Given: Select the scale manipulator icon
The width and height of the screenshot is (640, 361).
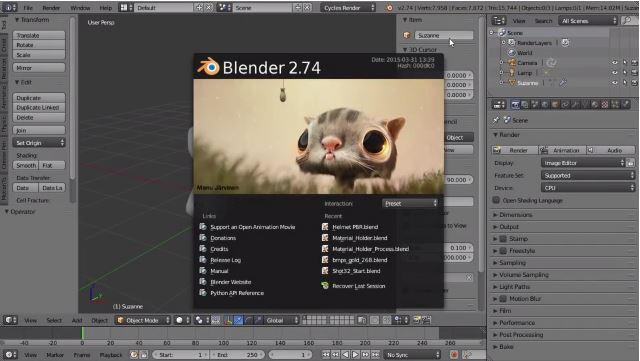Looking at the screenshot, I should [258, 320].
